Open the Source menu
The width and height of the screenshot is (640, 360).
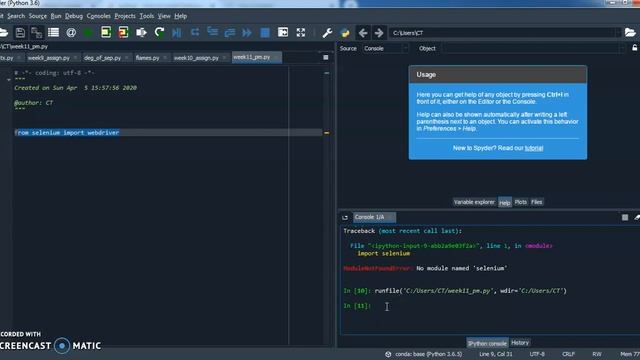click(38, 16)
